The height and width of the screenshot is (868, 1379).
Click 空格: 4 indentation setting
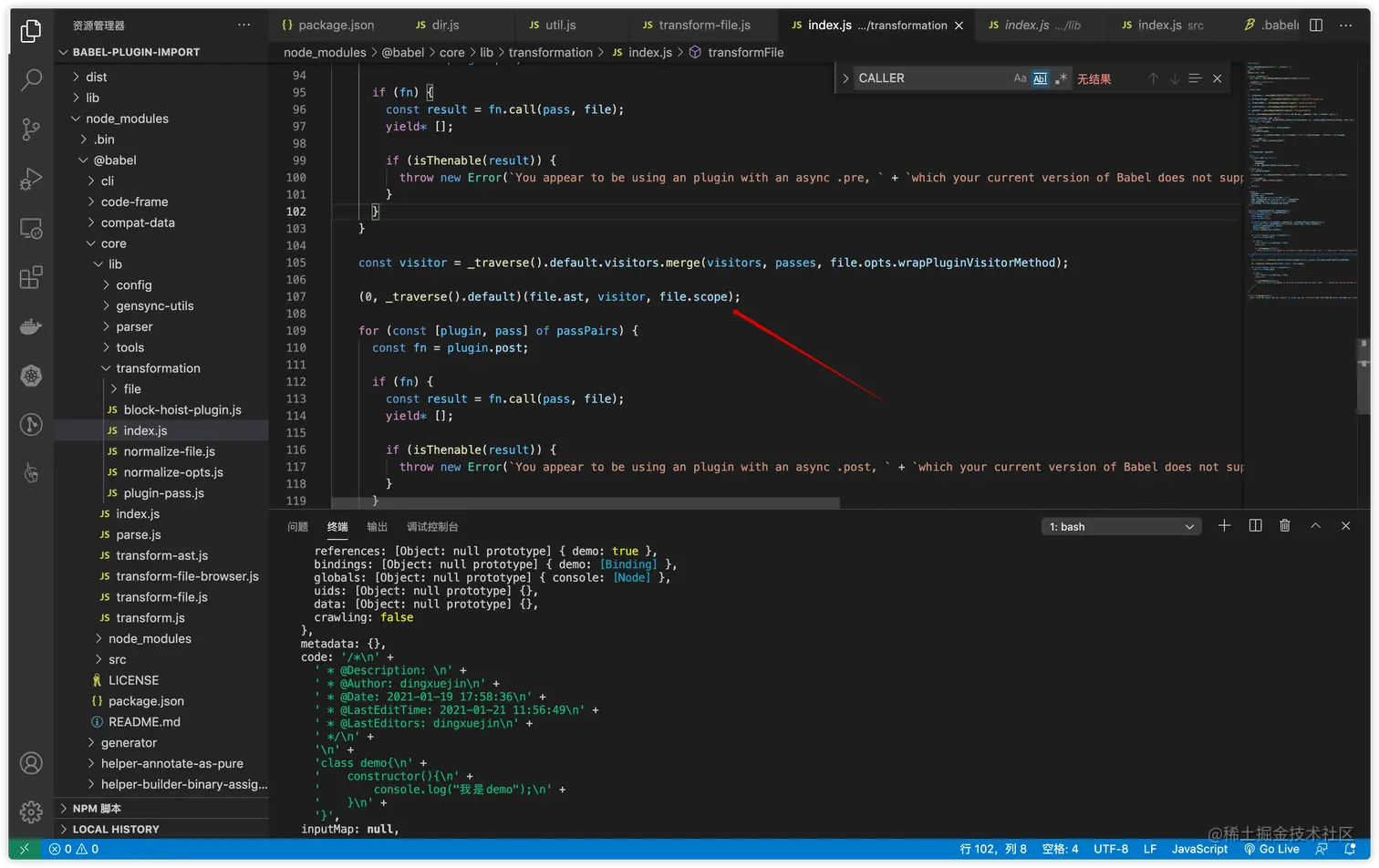point(1060,849)
